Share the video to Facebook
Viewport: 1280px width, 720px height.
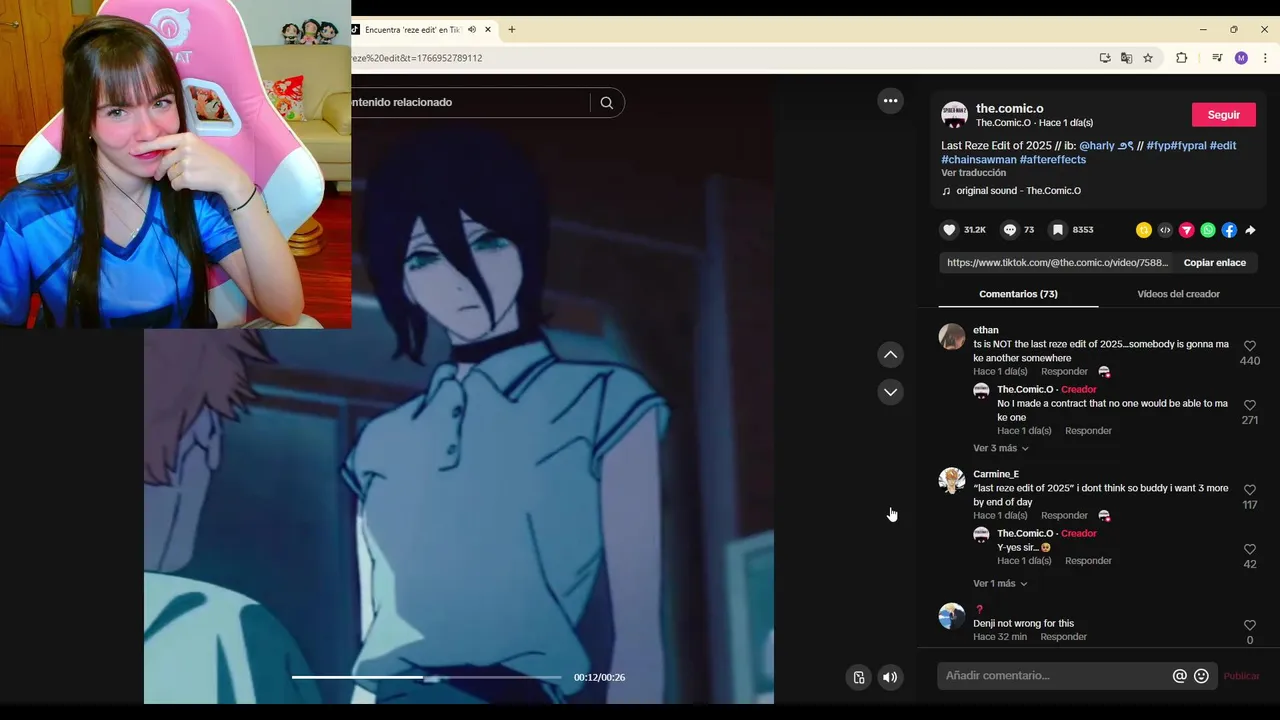[1229, 230]
